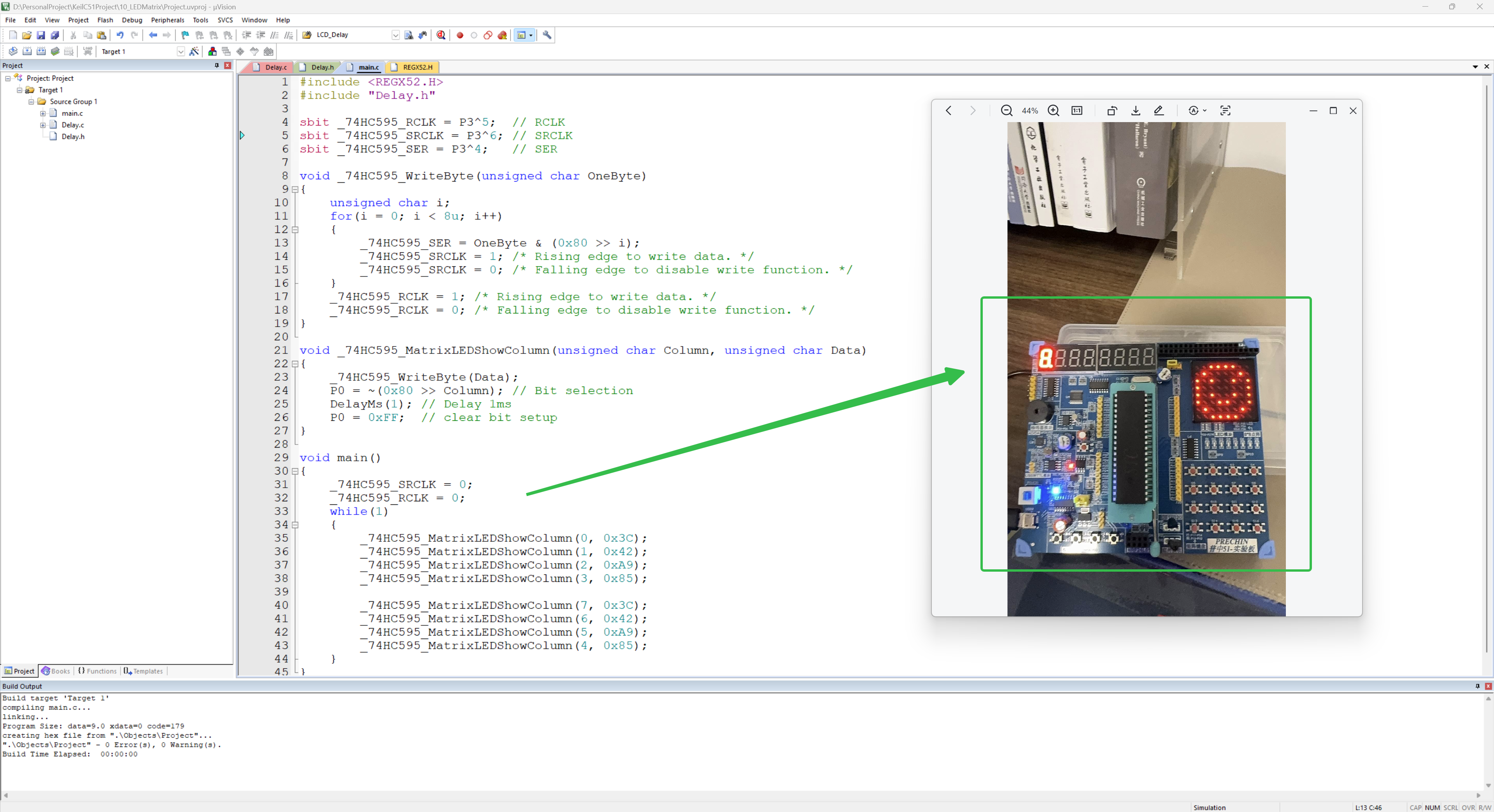Screen dimensions: 1494x812
Task: Save the current file
Action: [x=40, y=35]
